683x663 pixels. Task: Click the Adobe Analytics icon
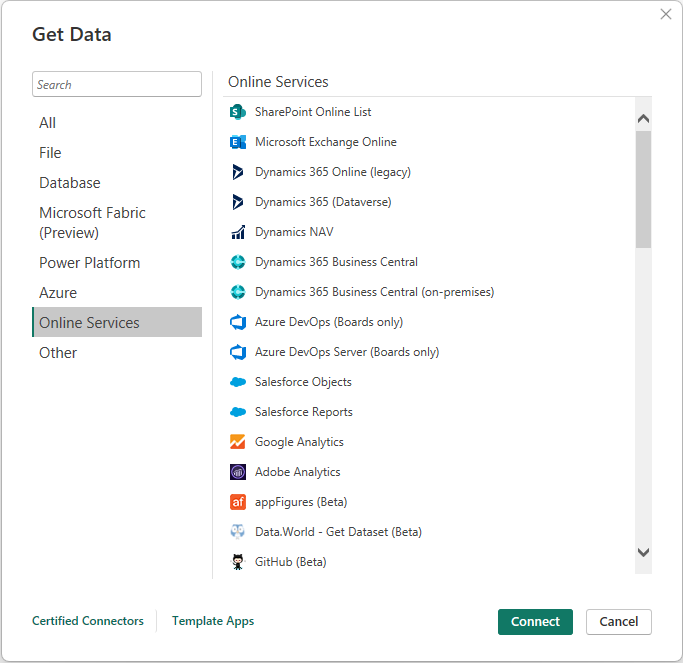click(x=238, y=472)
